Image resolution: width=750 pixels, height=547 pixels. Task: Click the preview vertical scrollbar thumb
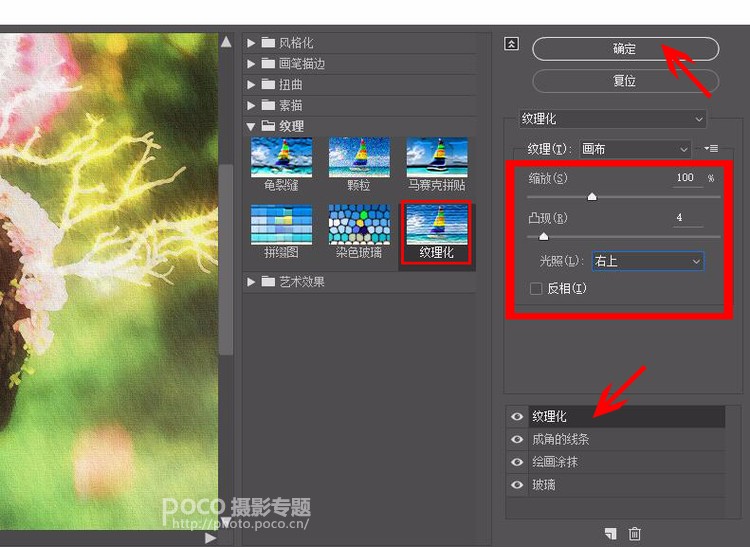(226, 260)
